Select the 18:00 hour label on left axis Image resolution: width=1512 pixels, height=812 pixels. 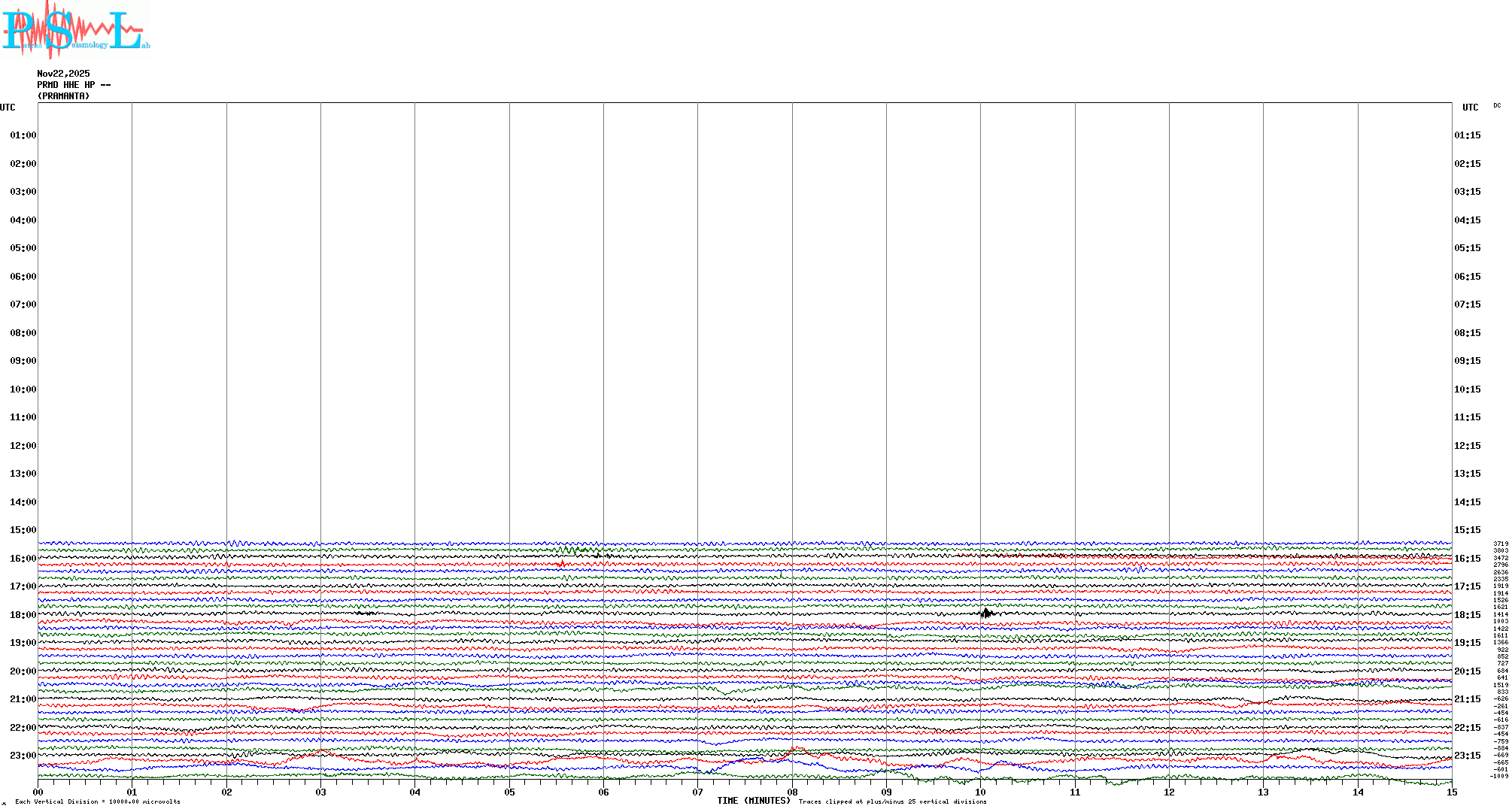pos(23,615)
